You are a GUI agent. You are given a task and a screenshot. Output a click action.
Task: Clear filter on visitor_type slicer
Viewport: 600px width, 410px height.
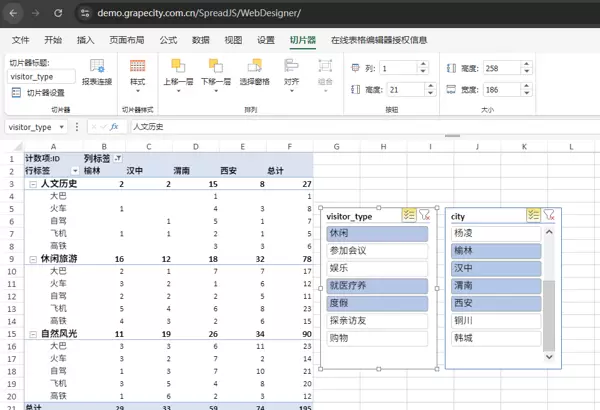pos(424,214)
